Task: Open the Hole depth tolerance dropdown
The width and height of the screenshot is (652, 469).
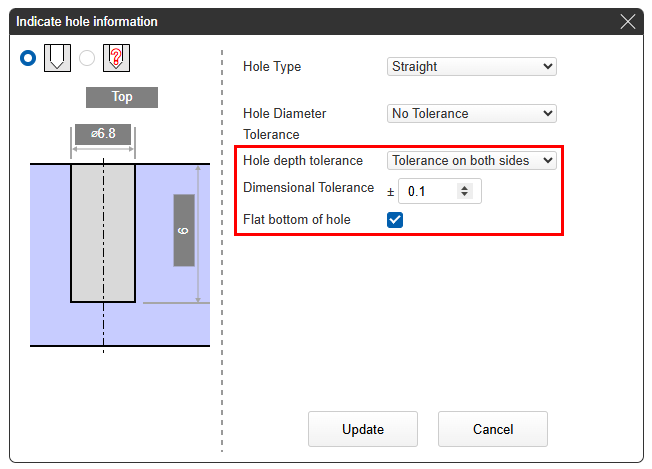Action: [x=471, y=160]
